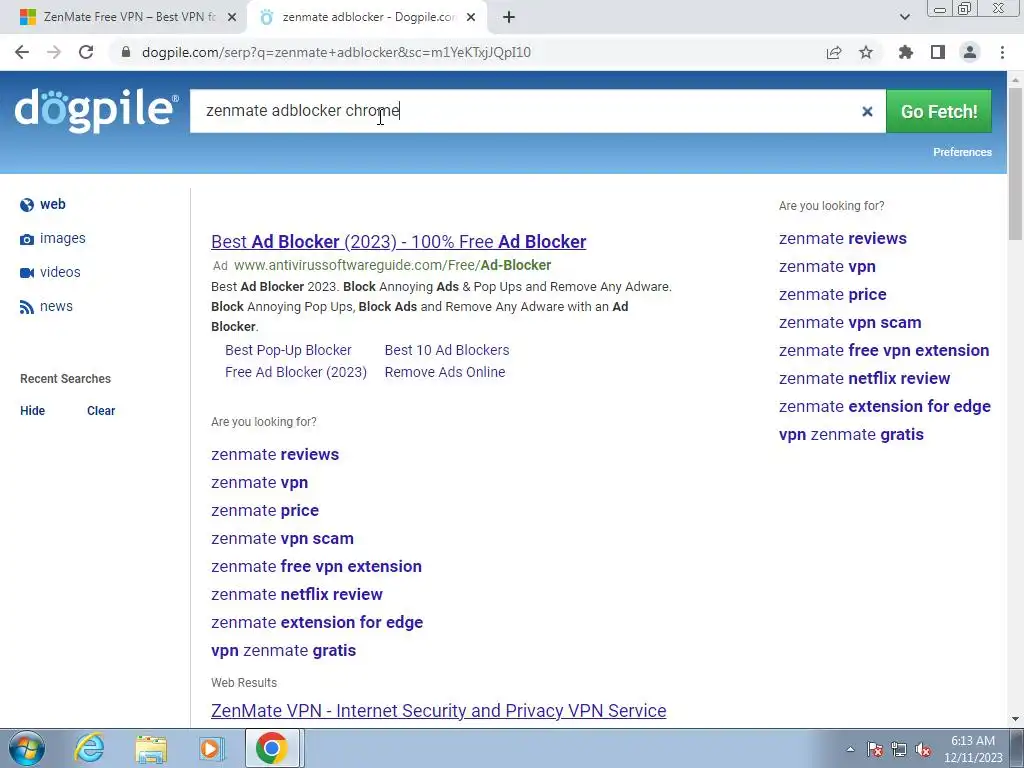Click the forward navigation arrow
The image size is (1024, 768).
coord(54,52)
